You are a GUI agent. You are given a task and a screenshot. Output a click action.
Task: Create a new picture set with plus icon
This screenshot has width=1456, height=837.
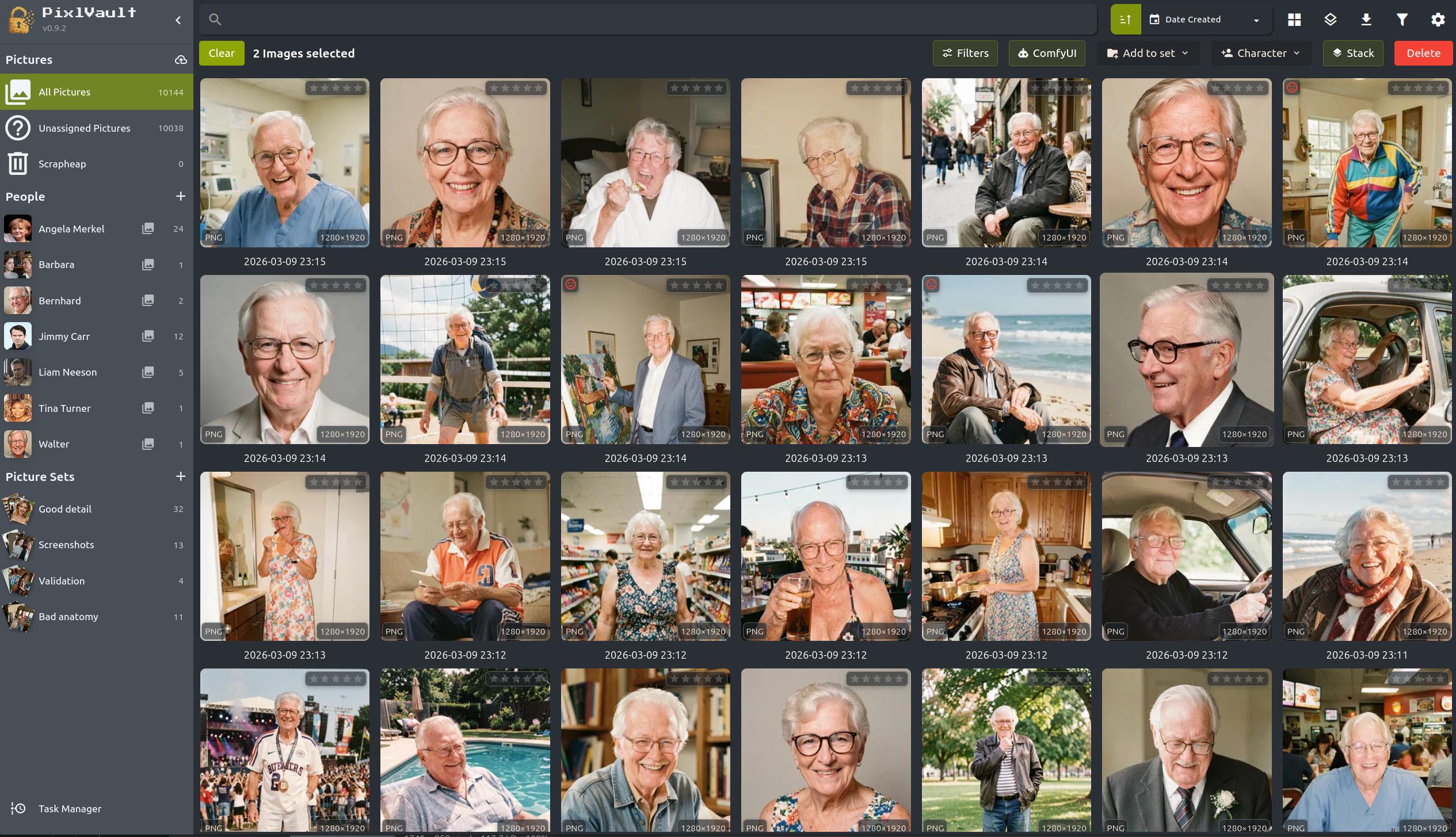pyautogui.click(x=181, y=476)
